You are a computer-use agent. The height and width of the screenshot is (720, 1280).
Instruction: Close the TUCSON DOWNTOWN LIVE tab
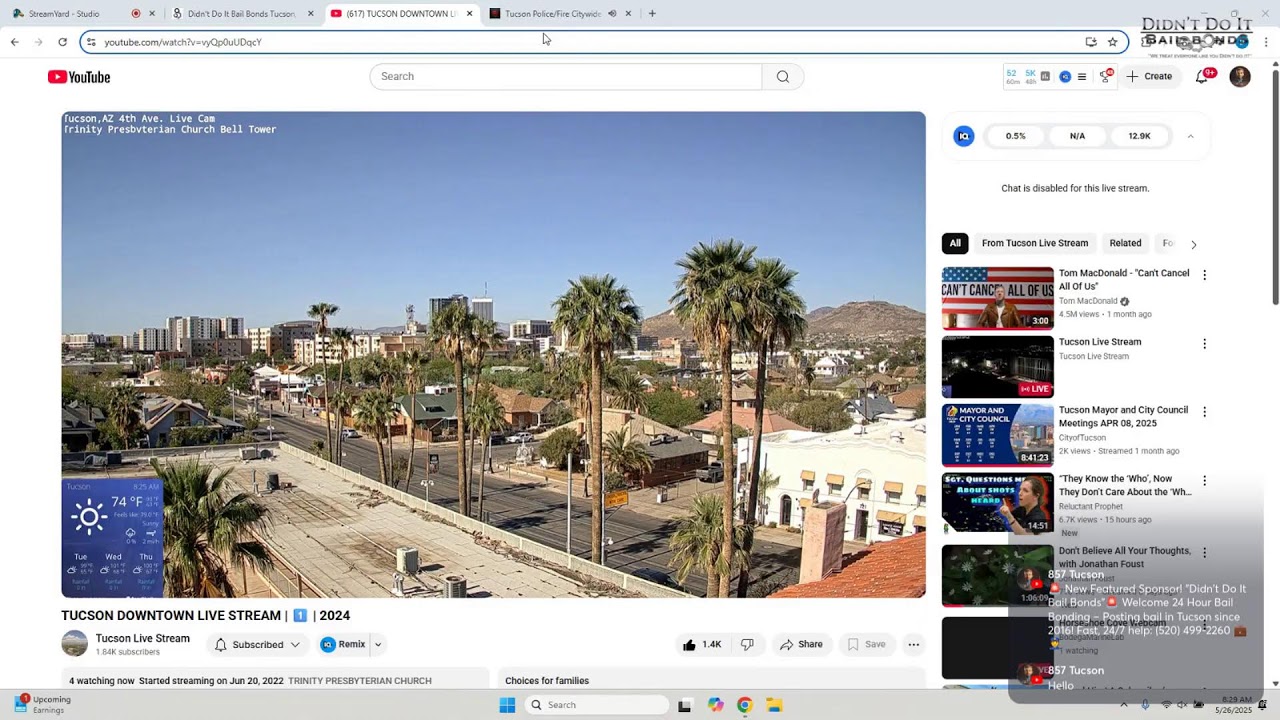(x=469, y=14)
